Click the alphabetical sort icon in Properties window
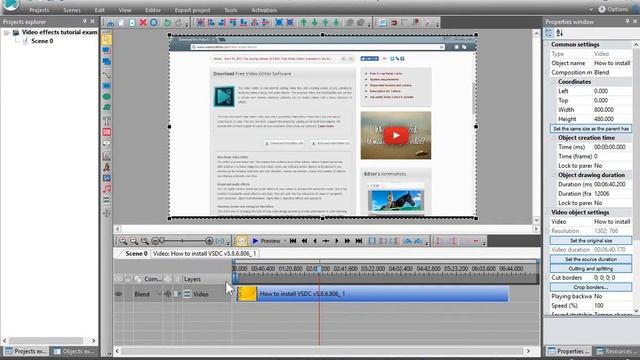Viewport: 640px width, 360px height. [560, 33]
